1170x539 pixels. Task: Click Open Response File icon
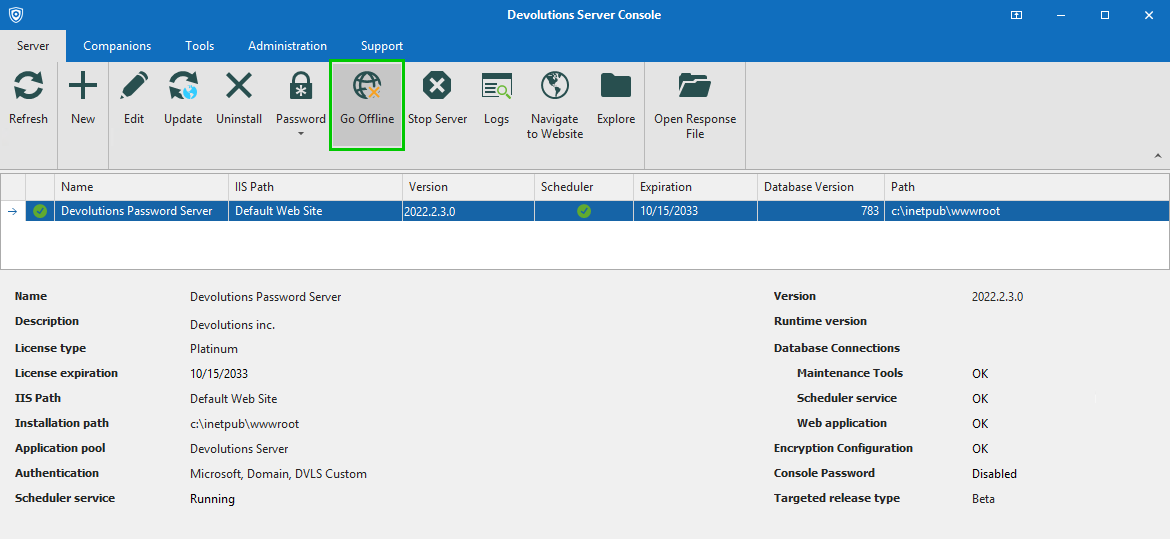tap(694, 87)
